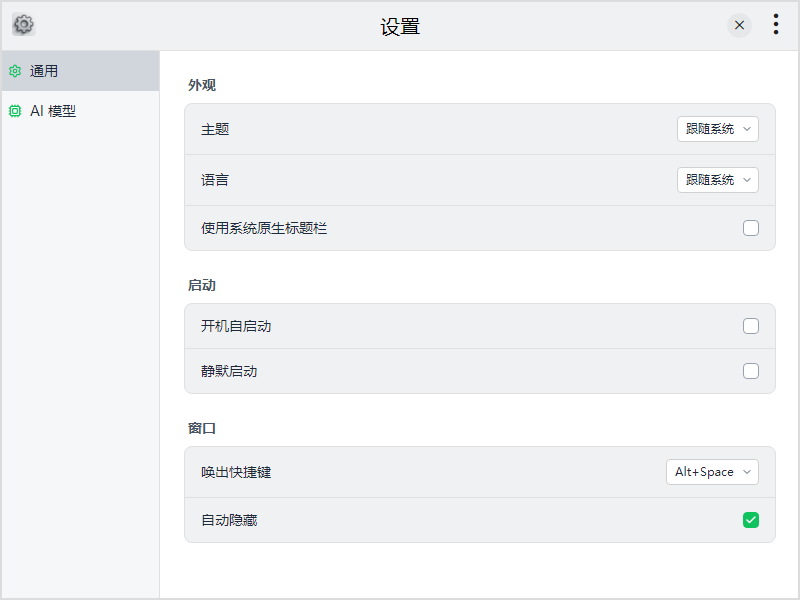Viewport: 800px width, 600px height.
Task: Open the 语言 跟随系统 dropdown
Action: pyautogui.click(x=718, y=180)
